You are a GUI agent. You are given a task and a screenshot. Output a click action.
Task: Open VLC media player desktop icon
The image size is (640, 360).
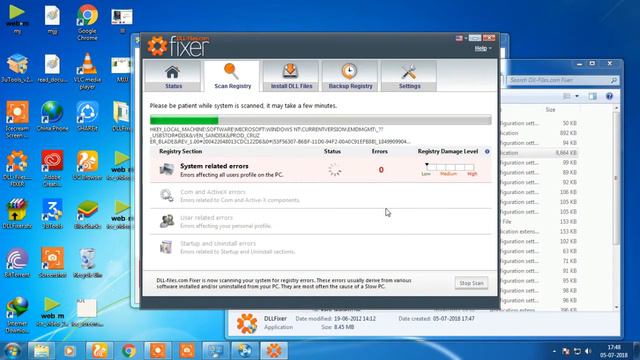click(x=87, y=71)
